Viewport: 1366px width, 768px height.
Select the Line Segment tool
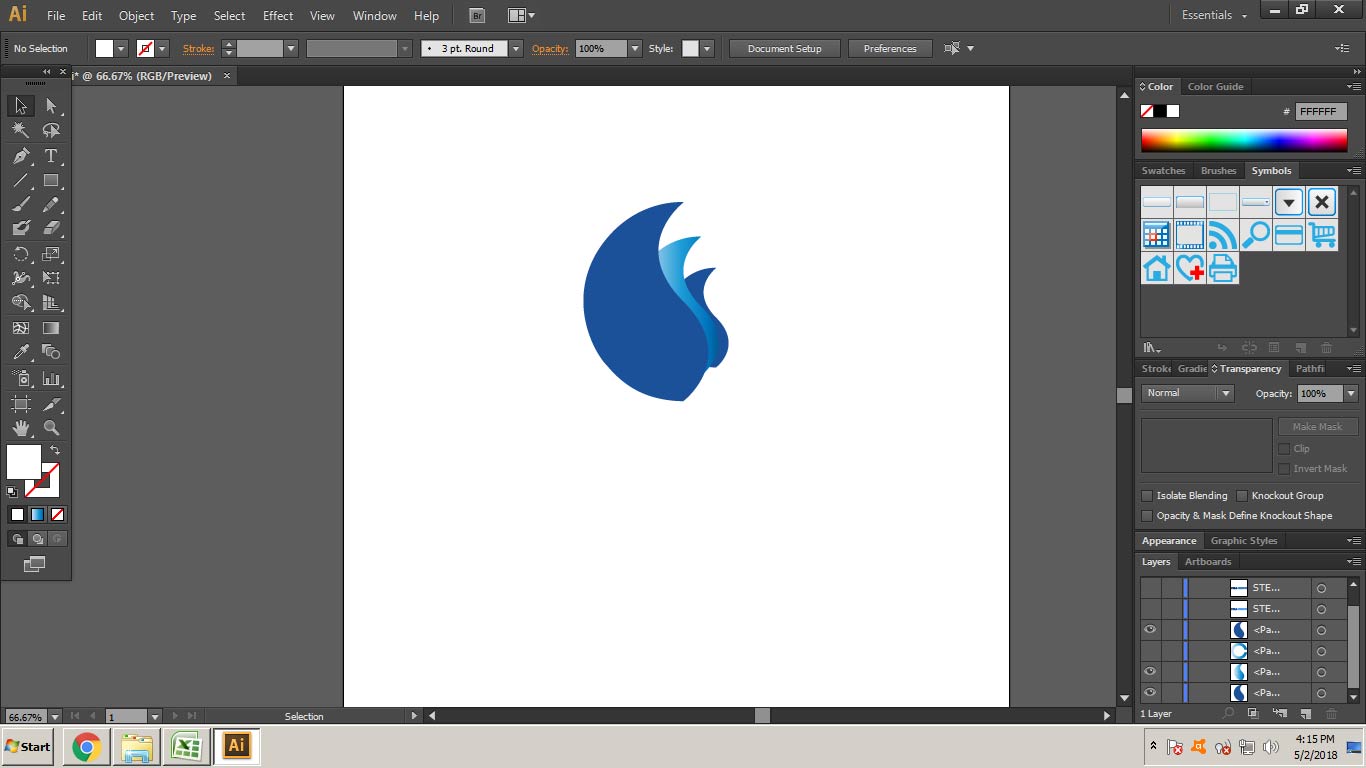[20, 181]
